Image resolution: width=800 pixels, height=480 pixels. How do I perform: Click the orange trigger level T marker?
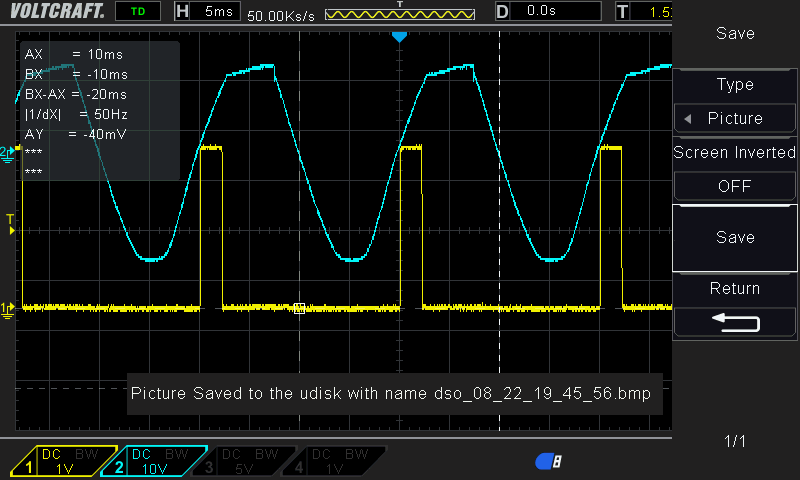(x=10, y=223)
